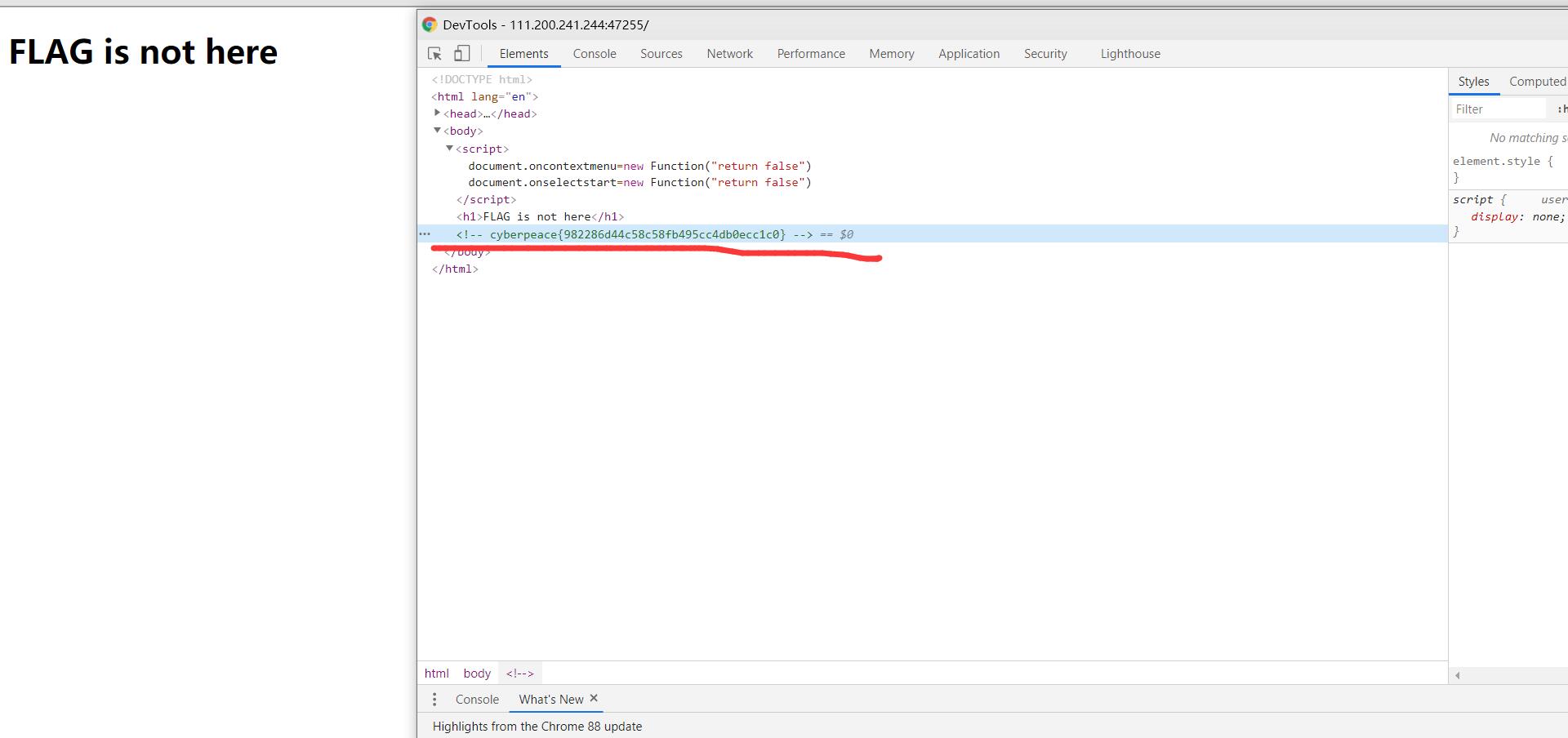Switch to the Application tab

click(969, 54)
